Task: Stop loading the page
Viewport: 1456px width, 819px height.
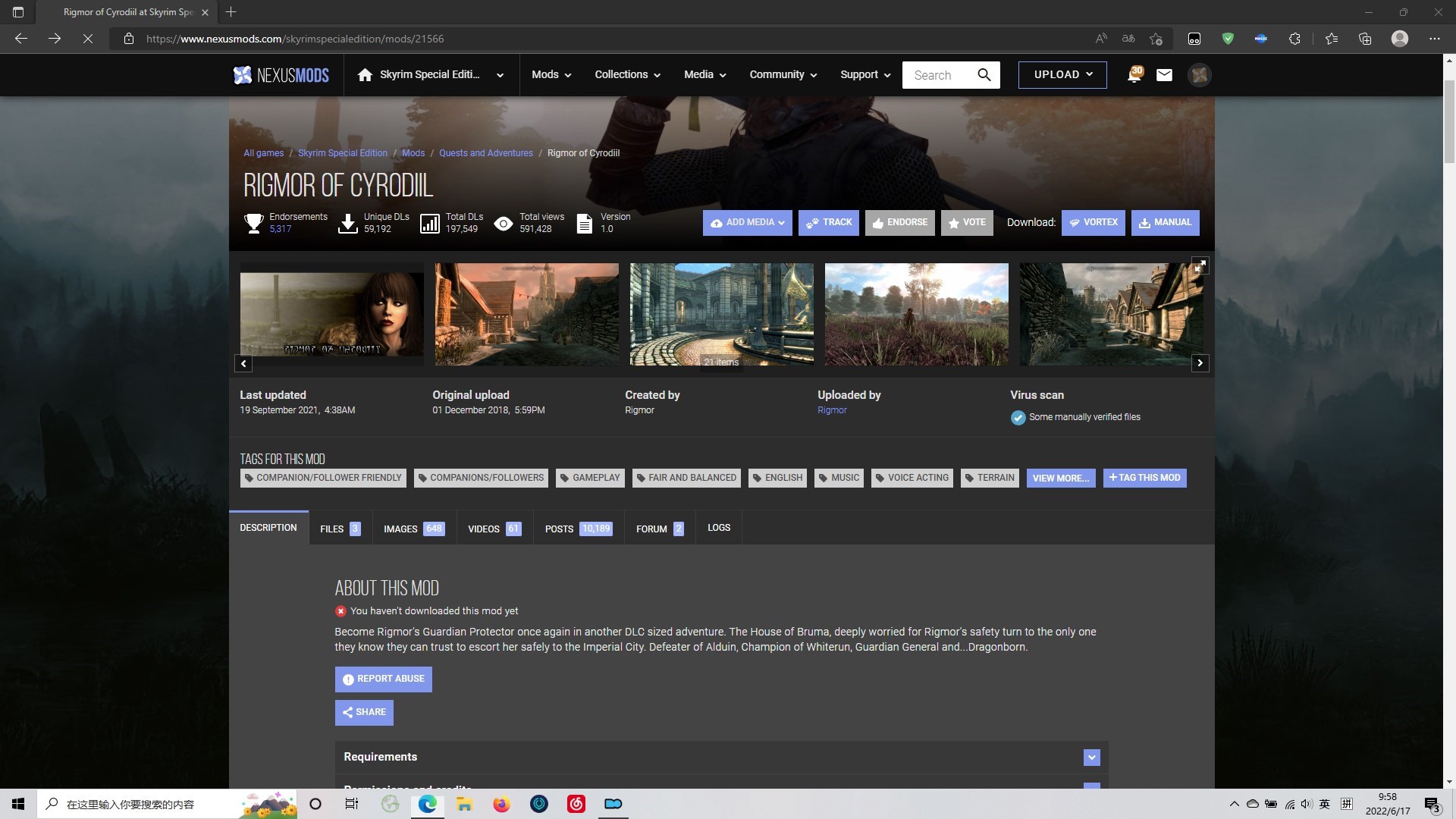Action: tap(88, 39)
